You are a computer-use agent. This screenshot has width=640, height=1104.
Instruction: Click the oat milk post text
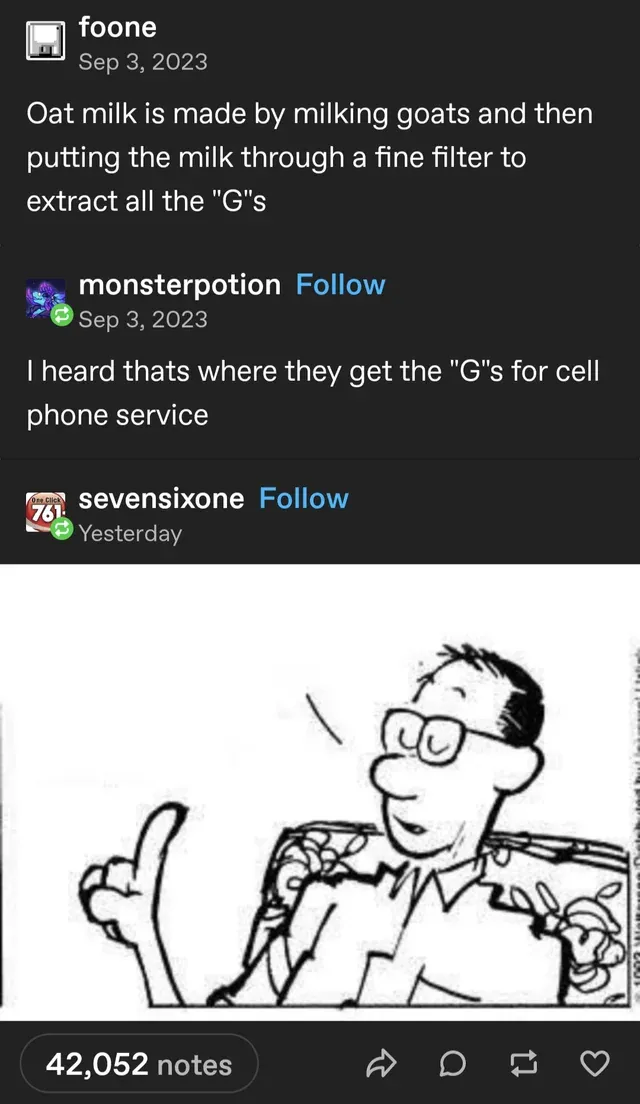(x=310, y=157)
